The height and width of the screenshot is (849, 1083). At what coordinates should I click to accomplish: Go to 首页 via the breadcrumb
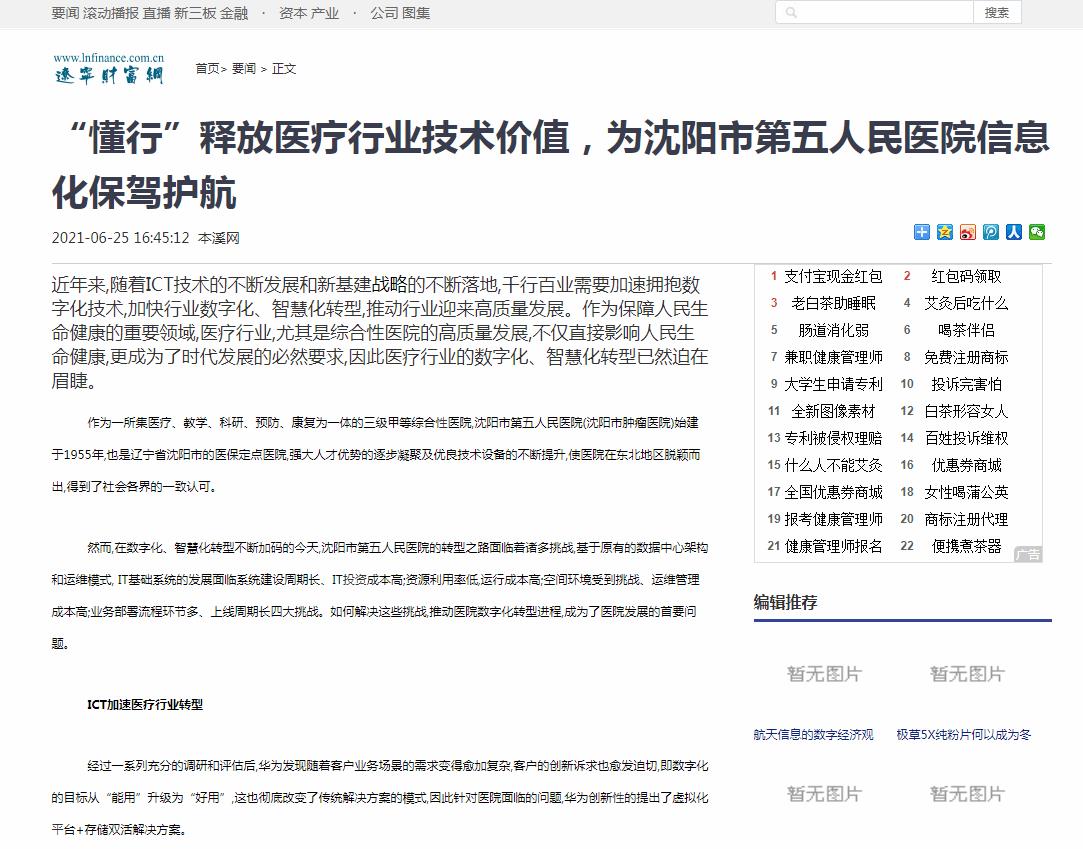coord(207,68)
